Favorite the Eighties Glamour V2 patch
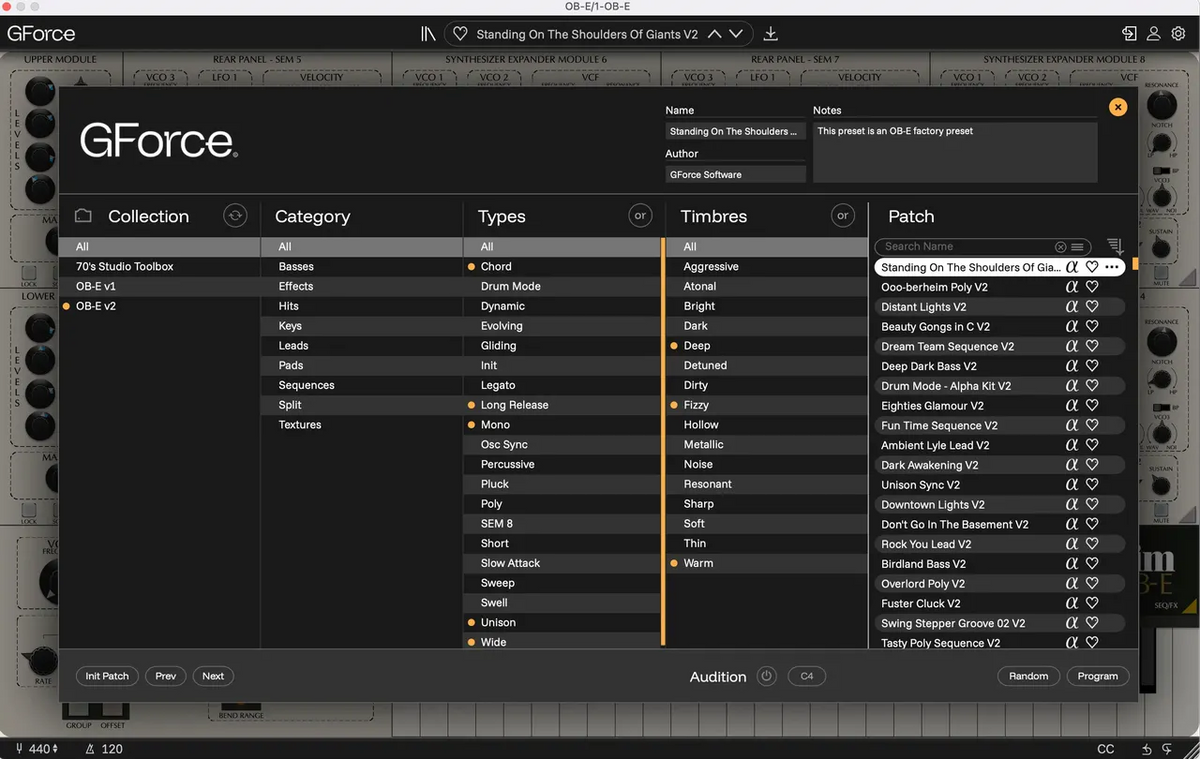The image size is (1200, 759). (x=1092, y=406)
